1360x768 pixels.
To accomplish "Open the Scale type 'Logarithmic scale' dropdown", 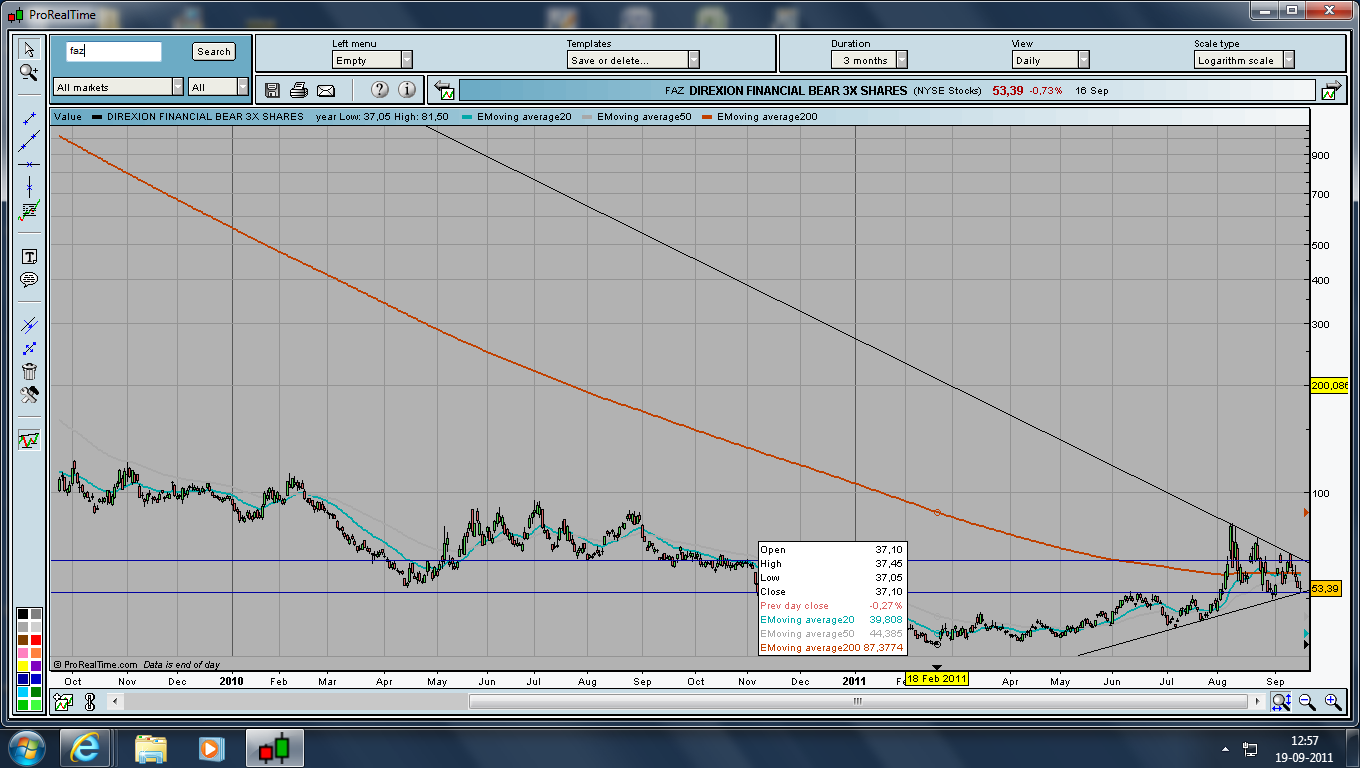I will click(x=1244, y=60).
